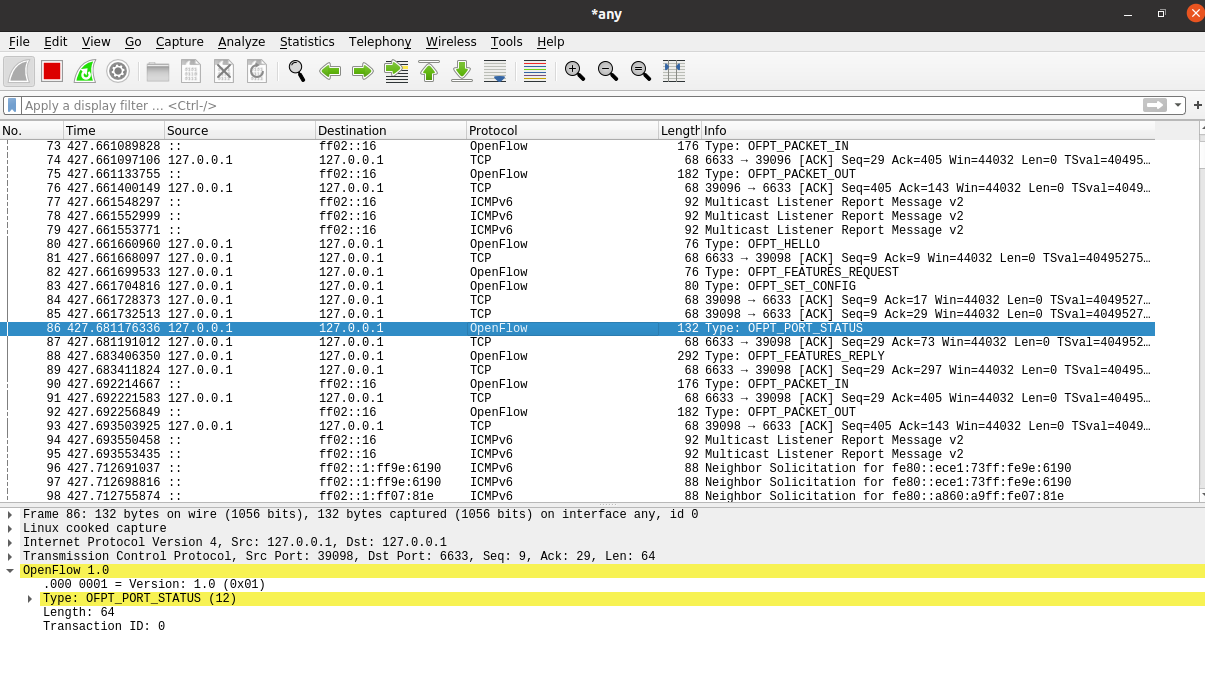Open the Statistics menu
The image size is (1205, 686).
point(307,42)
